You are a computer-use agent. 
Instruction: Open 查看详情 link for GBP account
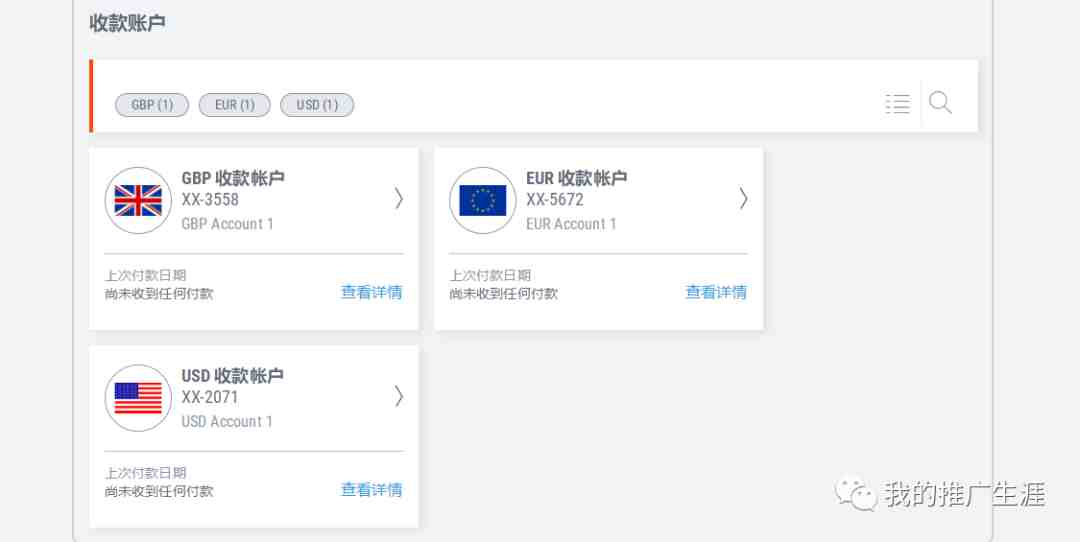pos(372,292)
